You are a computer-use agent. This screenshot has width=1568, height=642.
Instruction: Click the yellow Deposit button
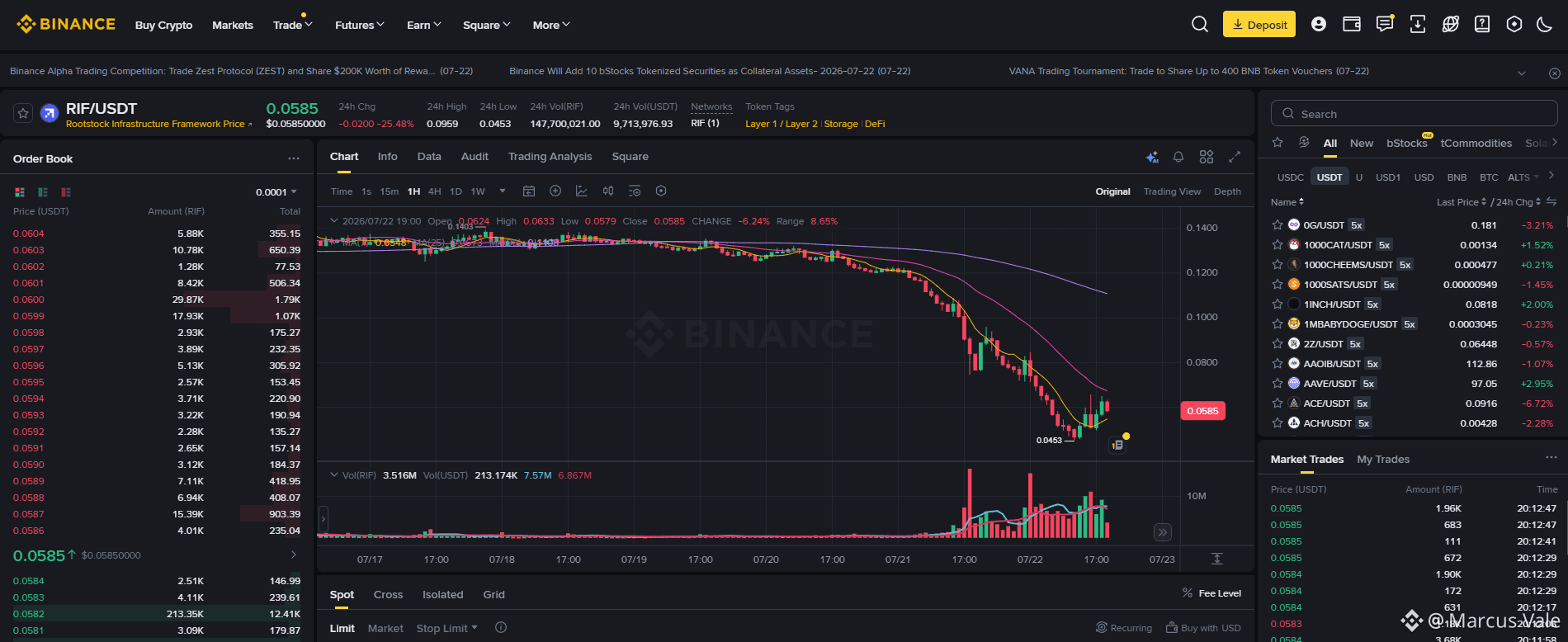(x=1259, y=24)
